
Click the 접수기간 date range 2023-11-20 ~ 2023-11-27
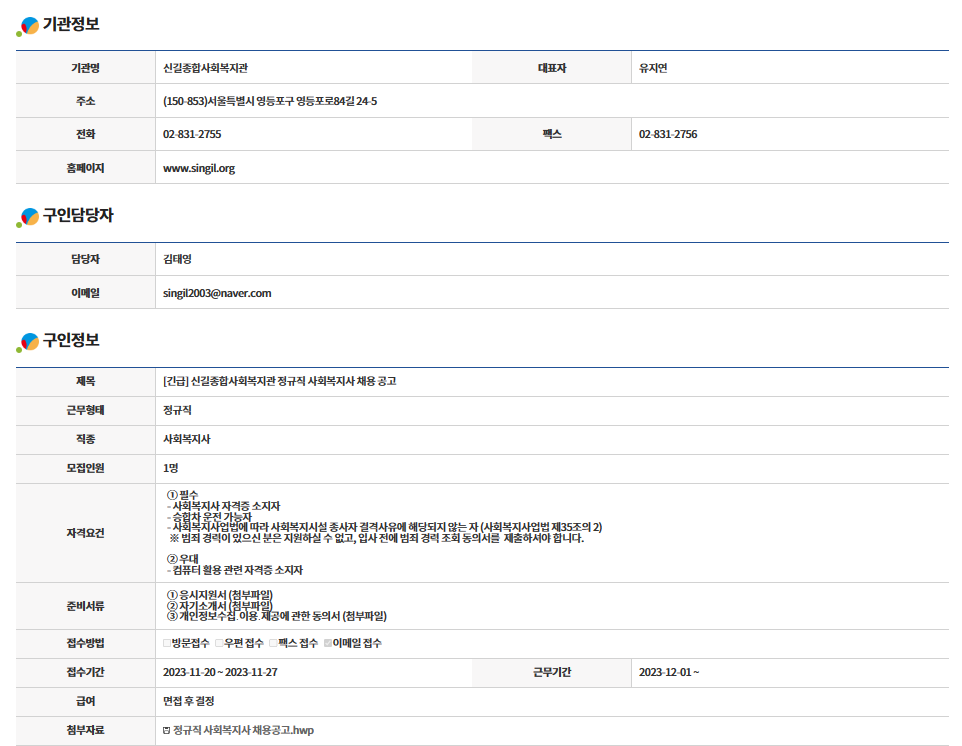(220, 672)
